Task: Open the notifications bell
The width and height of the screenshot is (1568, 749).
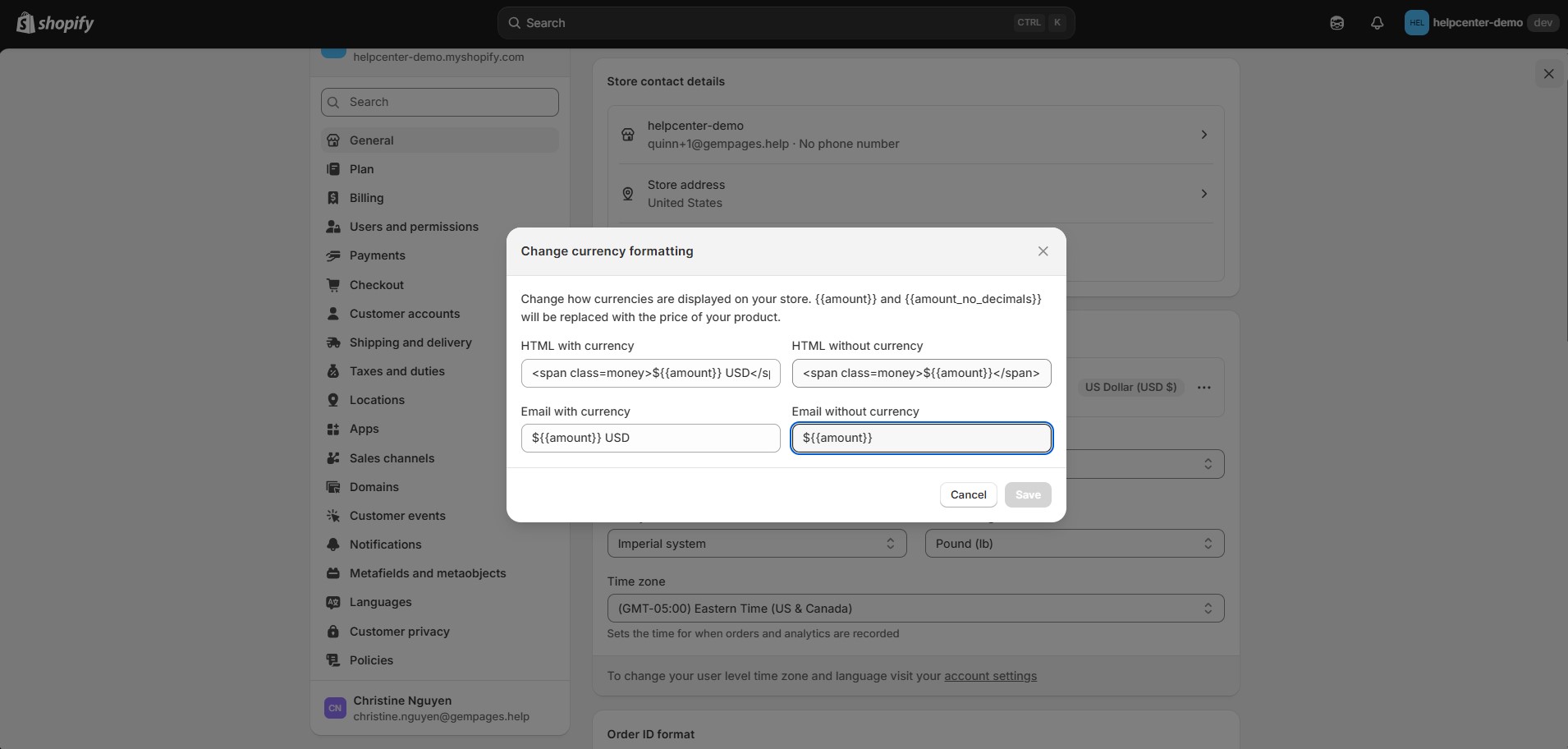Action: point(1377,22)
